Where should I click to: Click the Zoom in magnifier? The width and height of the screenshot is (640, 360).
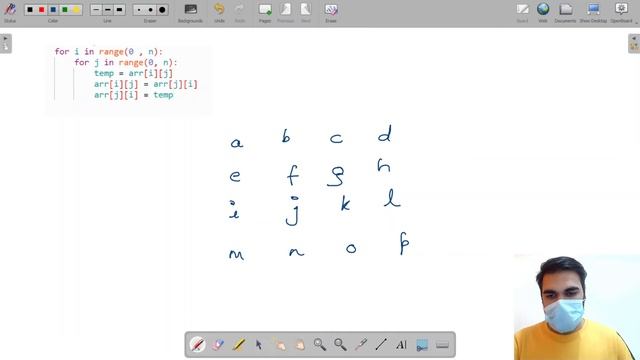point(320,345)
